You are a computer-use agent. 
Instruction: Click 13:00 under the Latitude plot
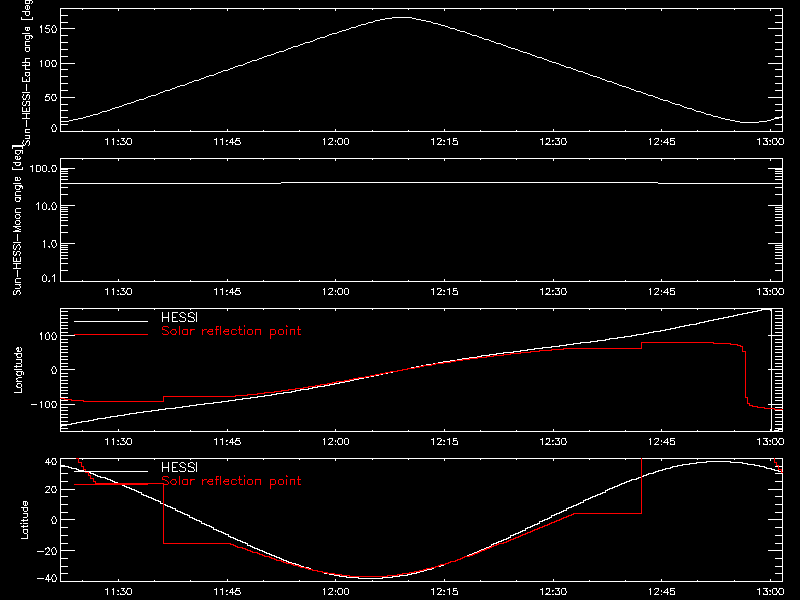(770, 592)
